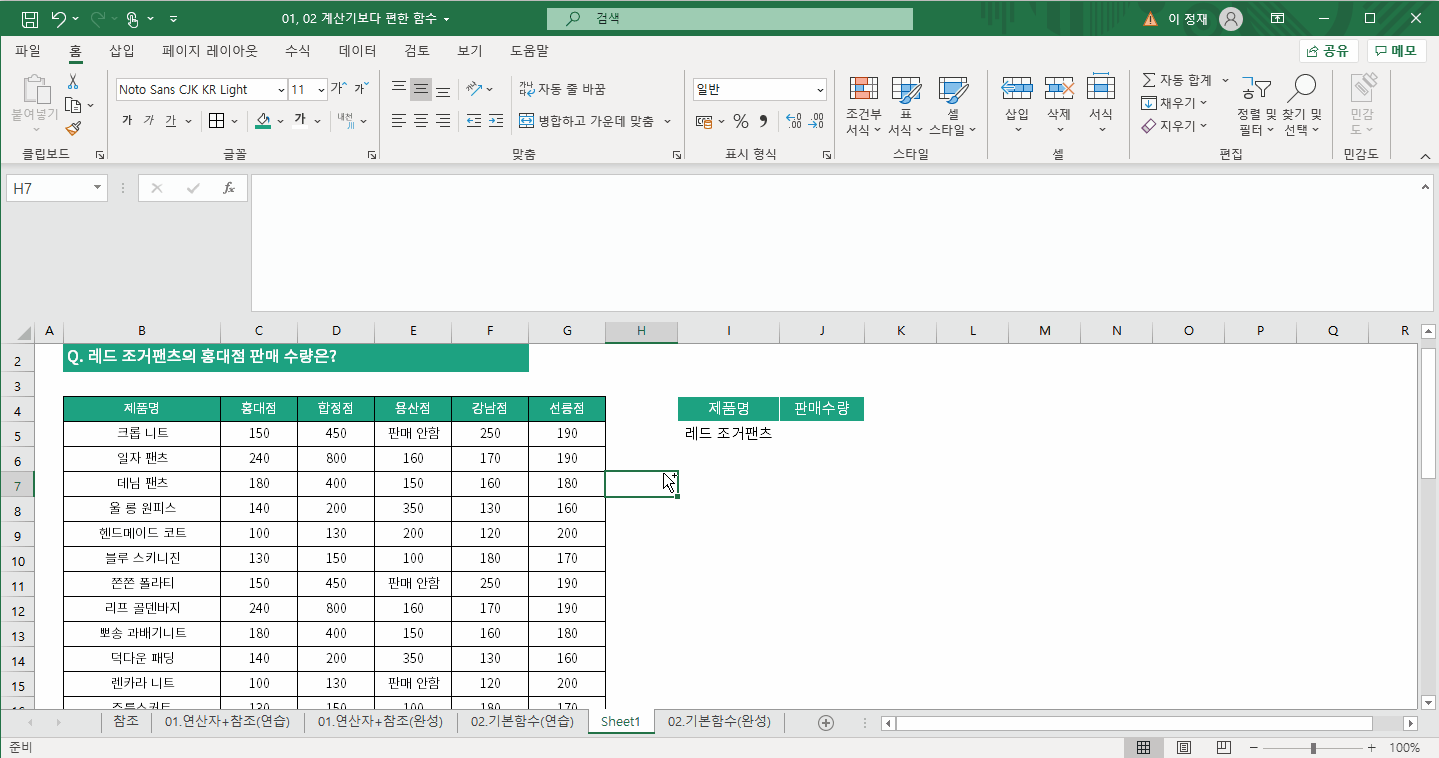Screen dimensions: 1439x758
Task: Open the Insert Function fx button
Action: coord(229,188)
